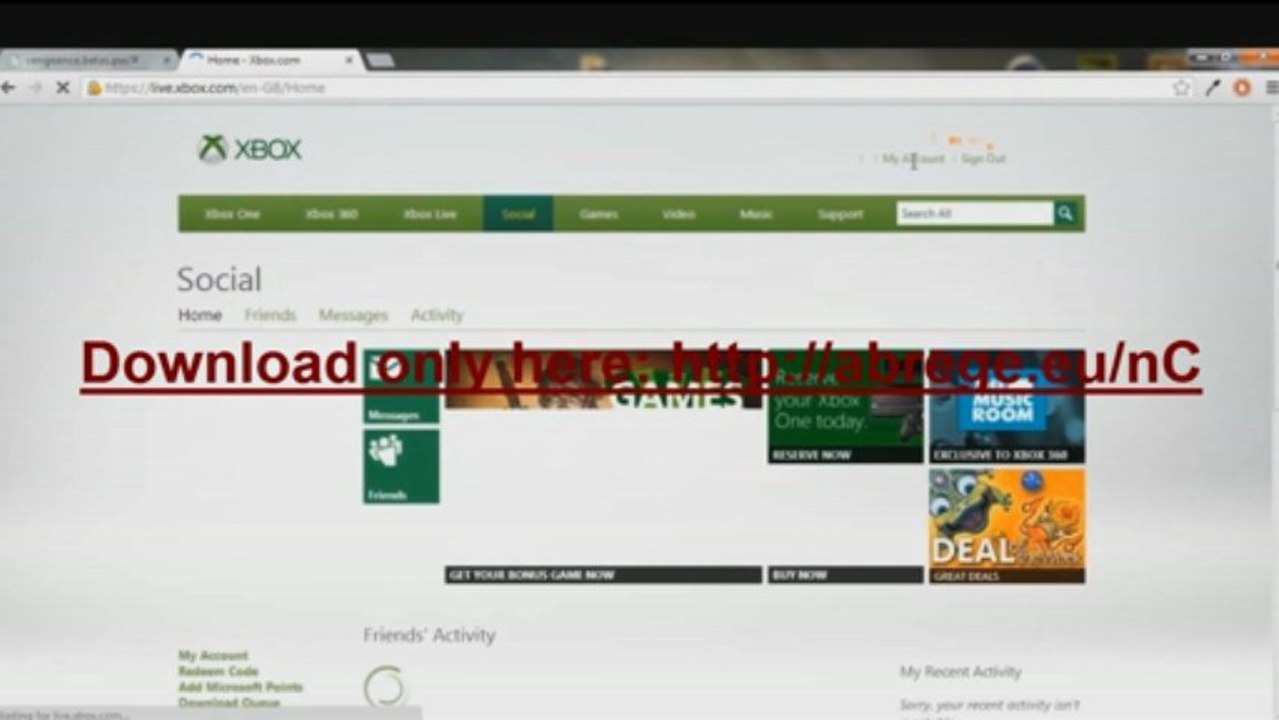Click the Redeem Code link
Image resolution: width=1279 pixels, height=720 pixels.
coord(218,672)
